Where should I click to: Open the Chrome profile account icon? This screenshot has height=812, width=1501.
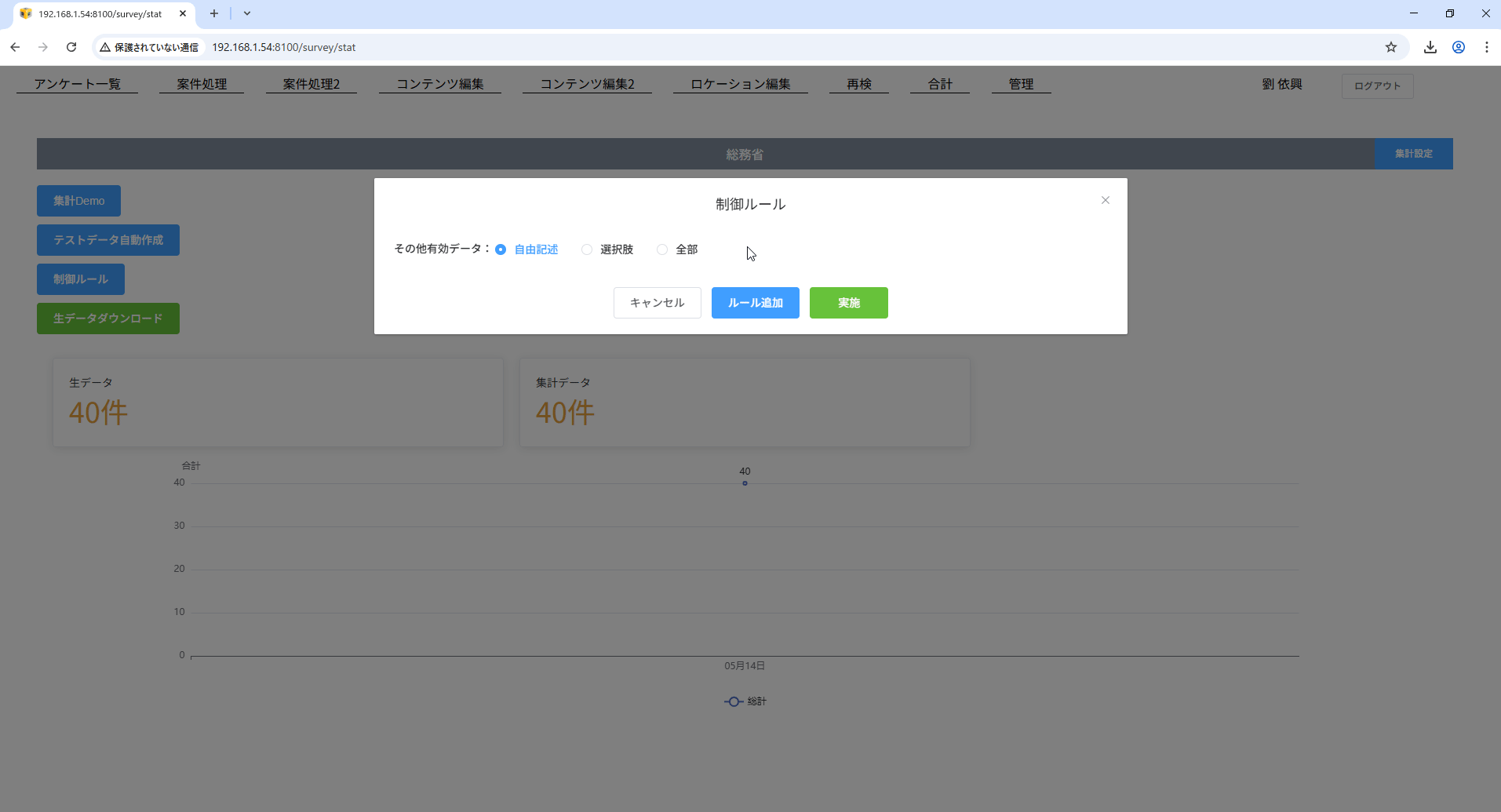(1459, 47)
